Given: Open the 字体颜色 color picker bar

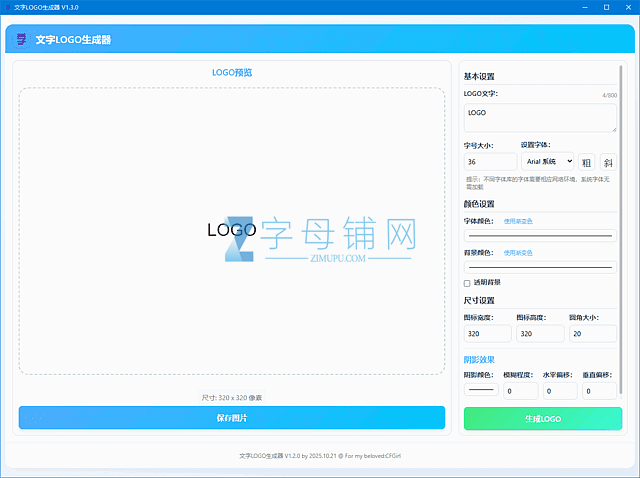Looking at the screenshot, I should point(540,236).
